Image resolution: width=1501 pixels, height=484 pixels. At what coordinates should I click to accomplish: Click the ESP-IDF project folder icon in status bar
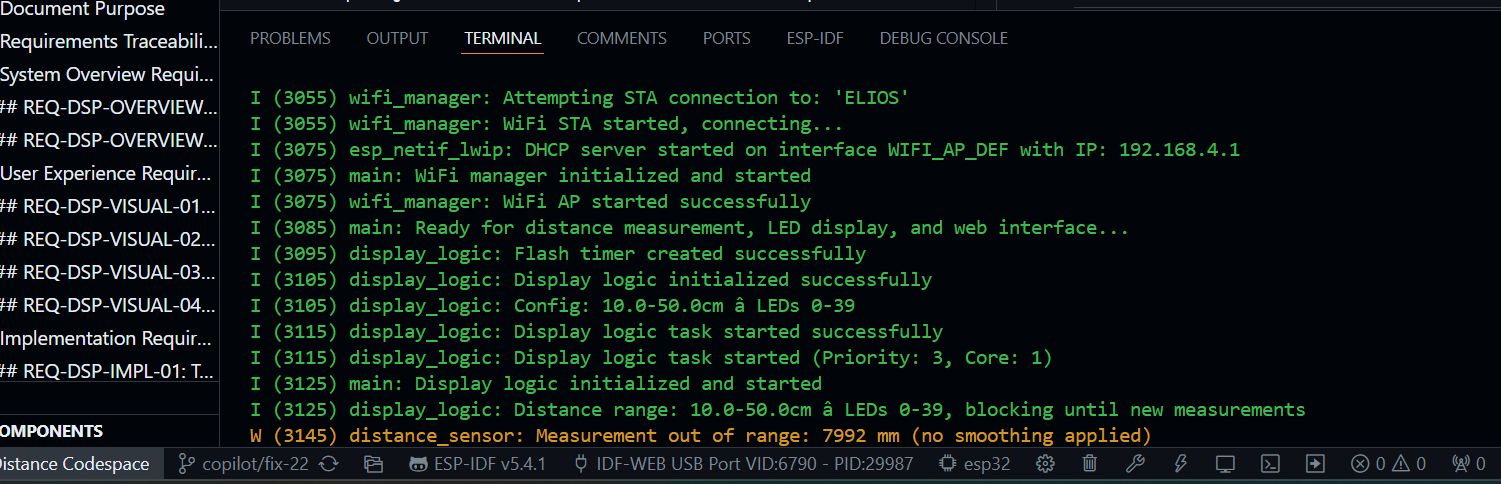374,464
